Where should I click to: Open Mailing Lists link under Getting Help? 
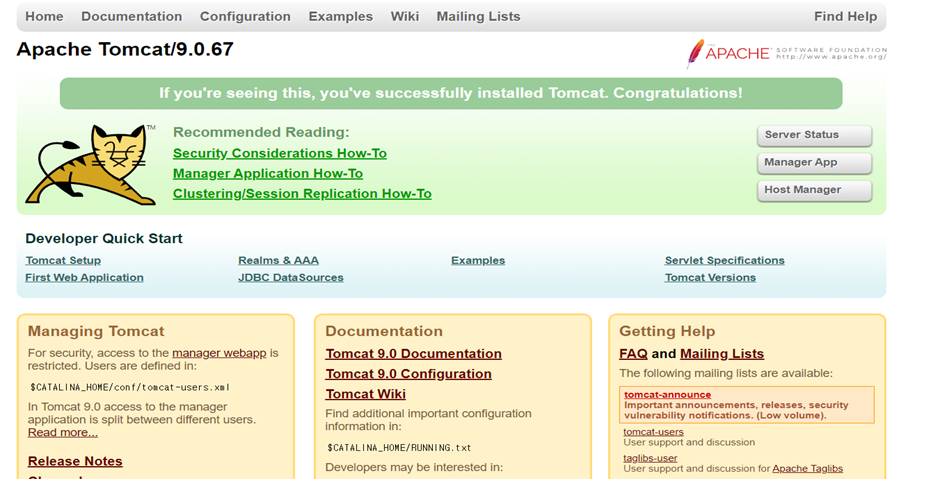pos(722,354)
